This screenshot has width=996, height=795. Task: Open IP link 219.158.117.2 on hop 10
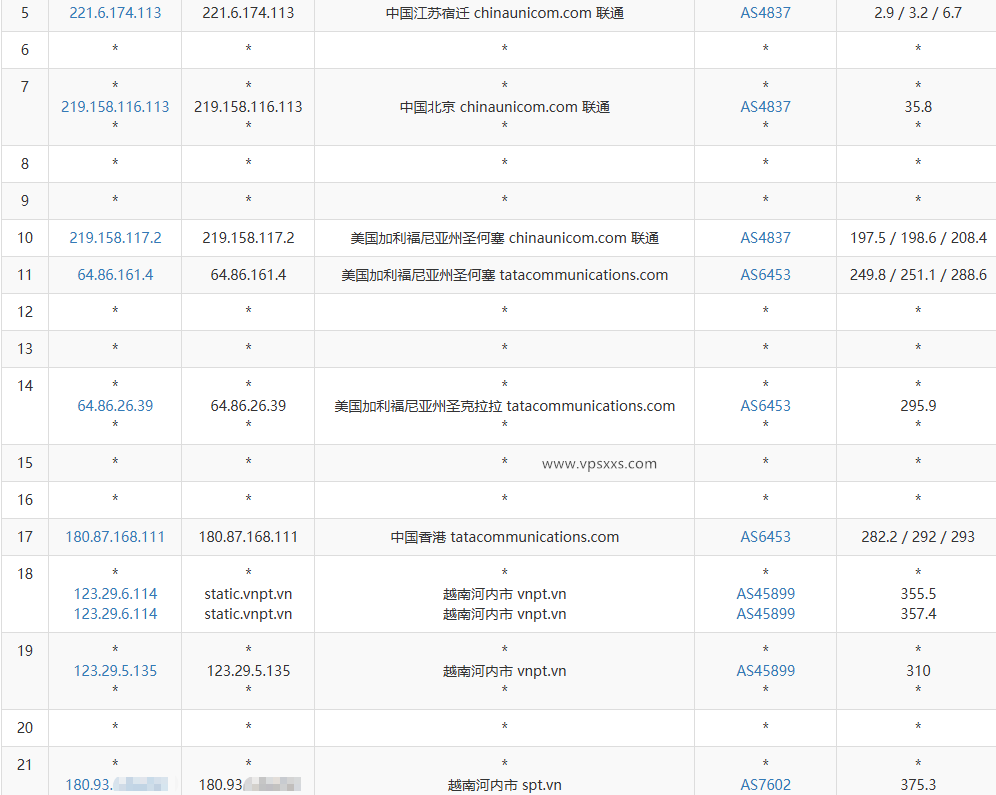click(x=114, y=238)
